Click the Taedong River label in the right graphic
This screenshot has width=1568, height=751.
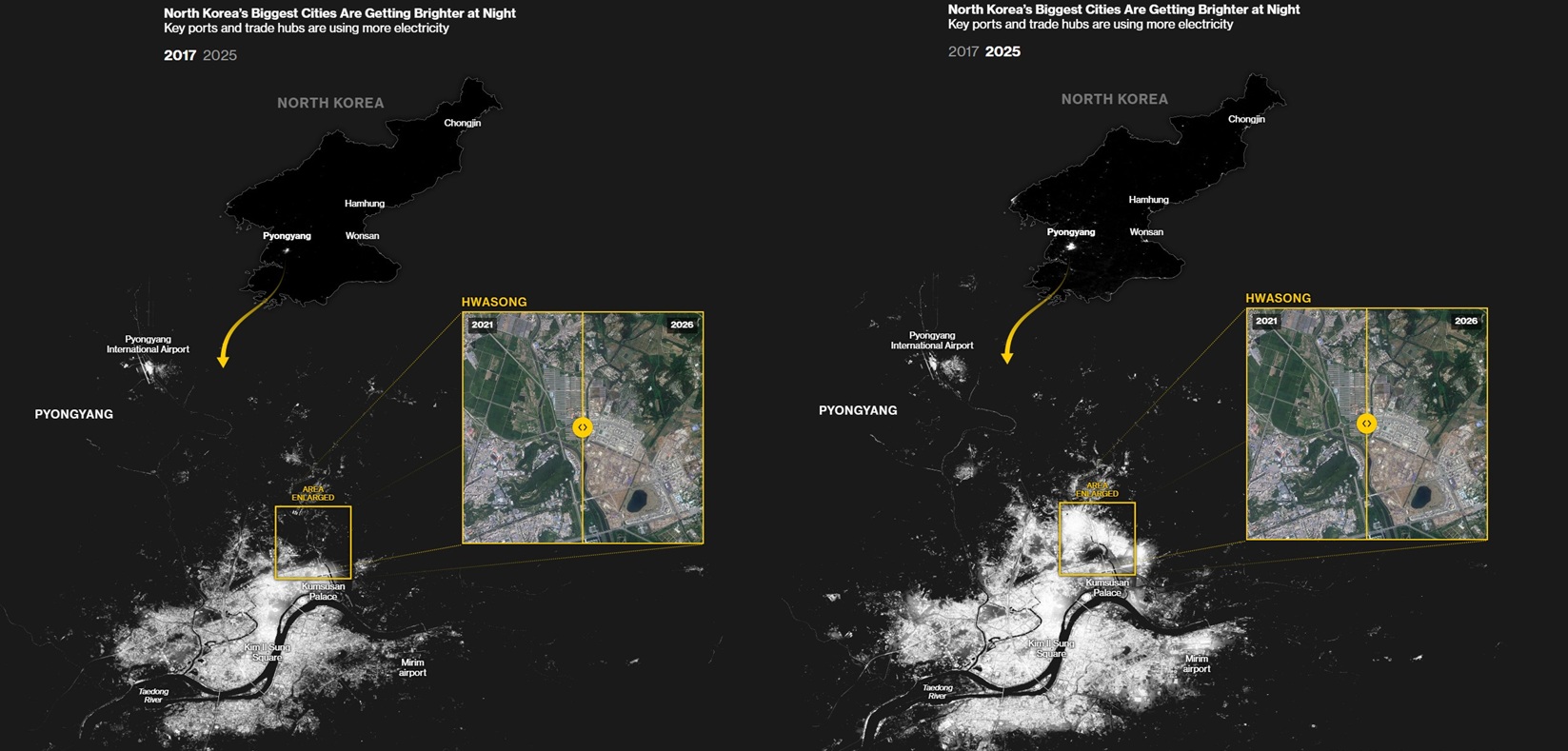tap(938, 692)
